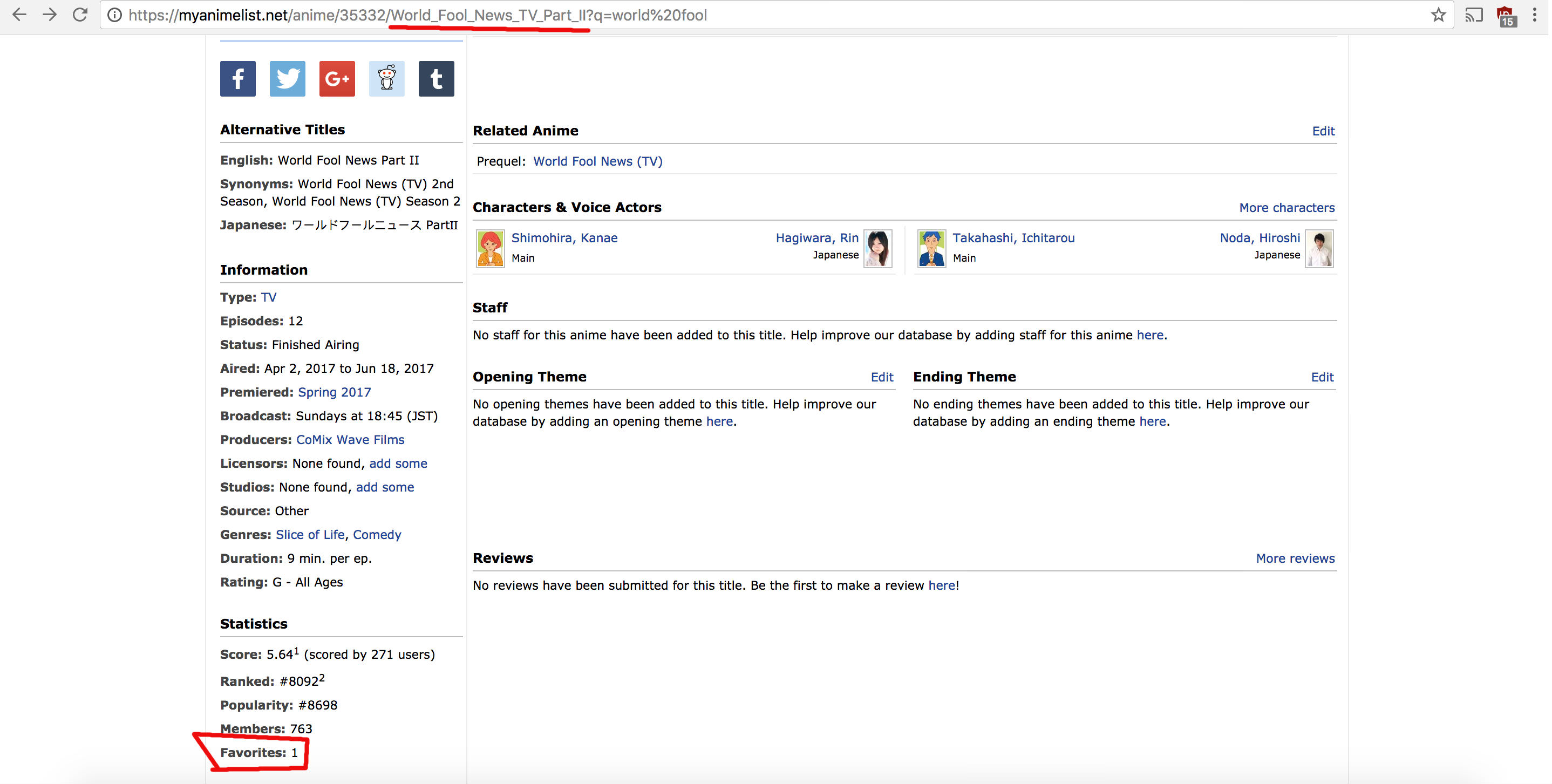Open Chrome three-dot menu
Viewport: 1552px width, 784px height.
click(1535, 15)
